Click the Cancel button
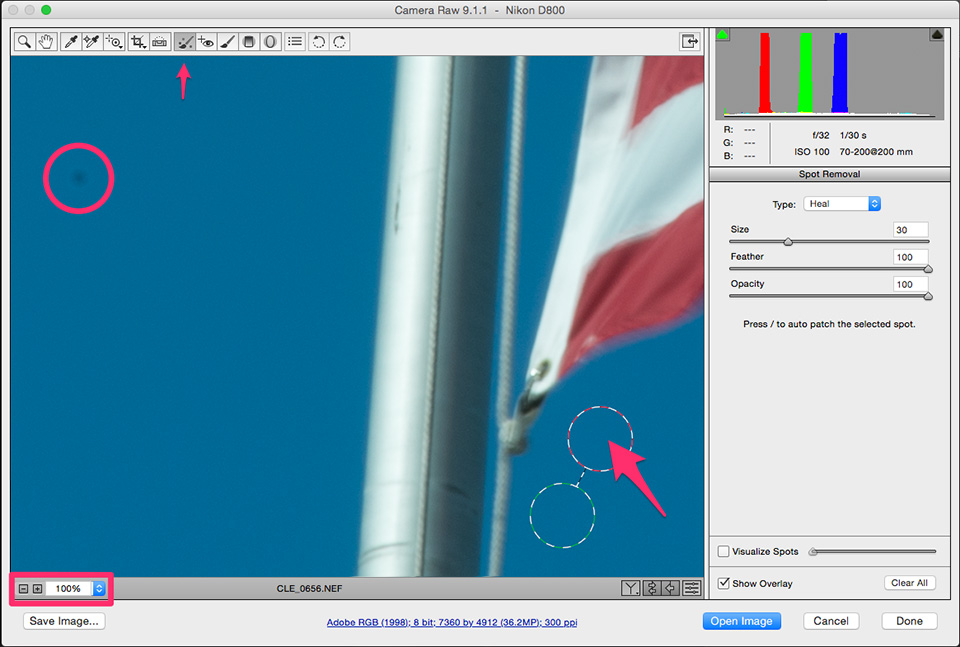Viewport: 960px width, 647px height. [x=831, y=621]
